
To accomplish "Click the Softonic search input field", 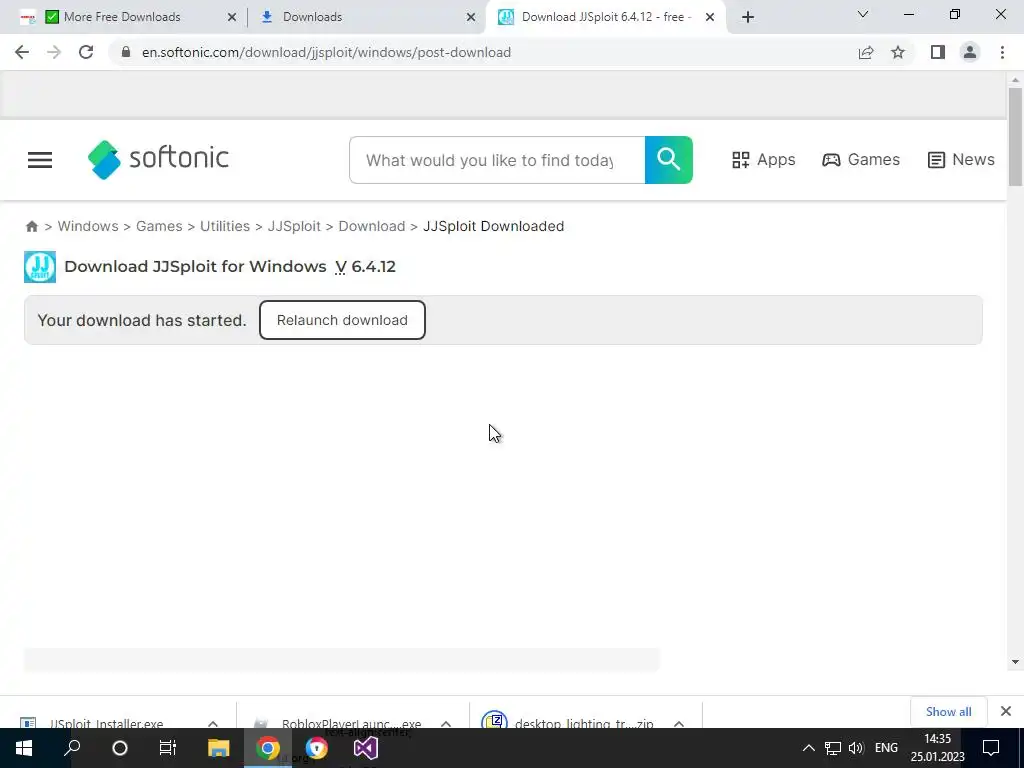I will [x=497, y=160].
